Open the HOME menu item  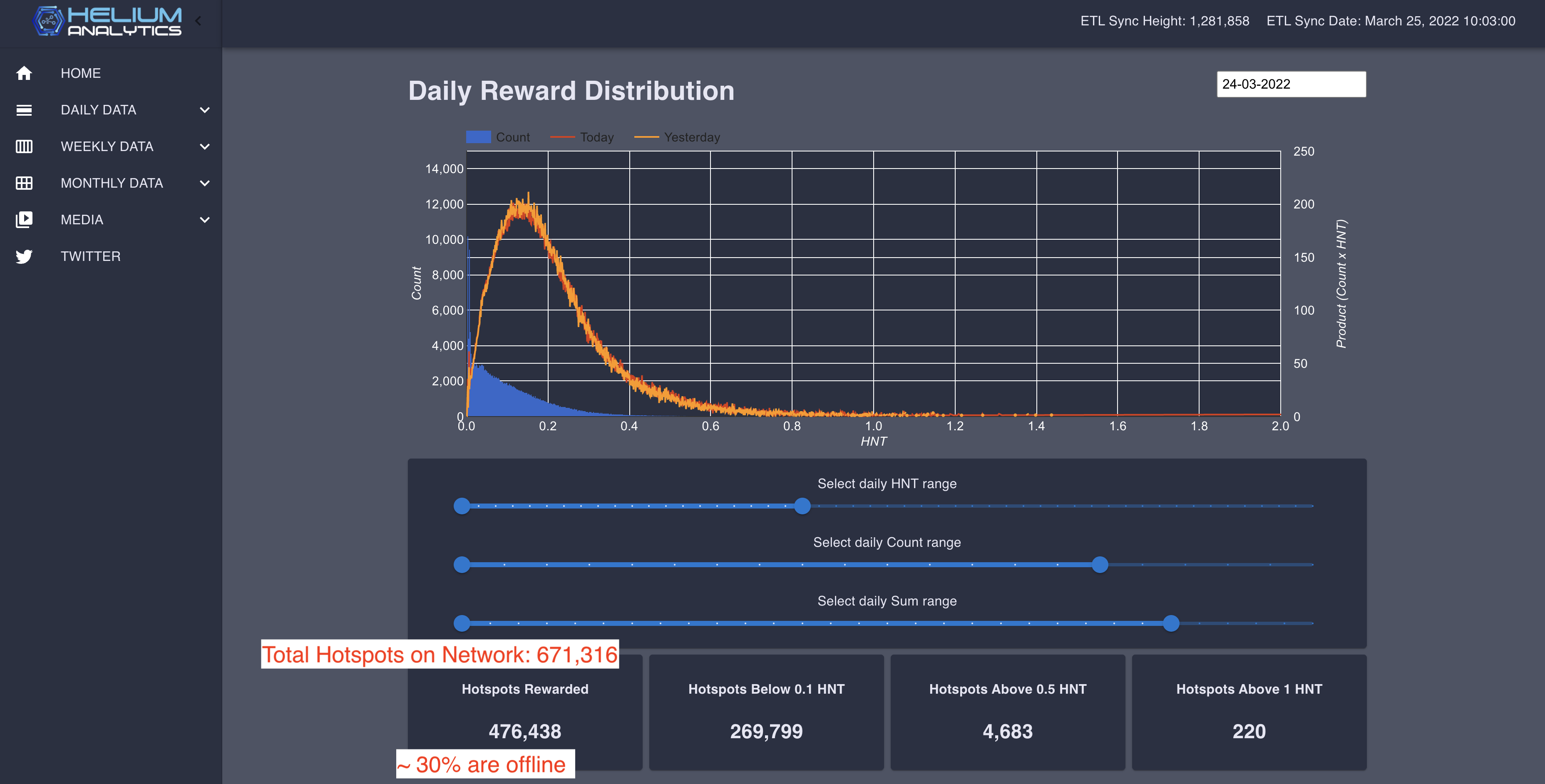[80, 73]
